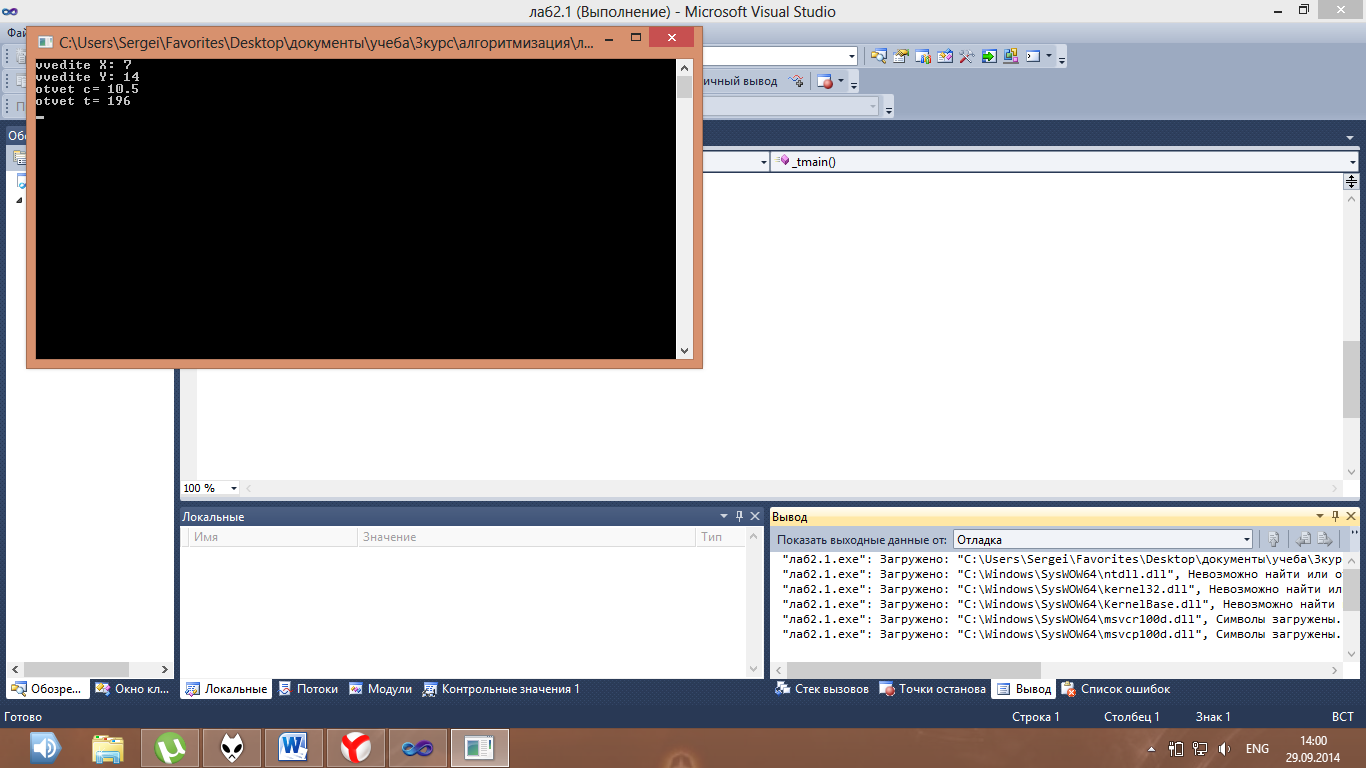Click the Breakpoints window icon with red dot
Image resolution: width=1366 pixels, height=768 pixels.
[x=825, y=81]
